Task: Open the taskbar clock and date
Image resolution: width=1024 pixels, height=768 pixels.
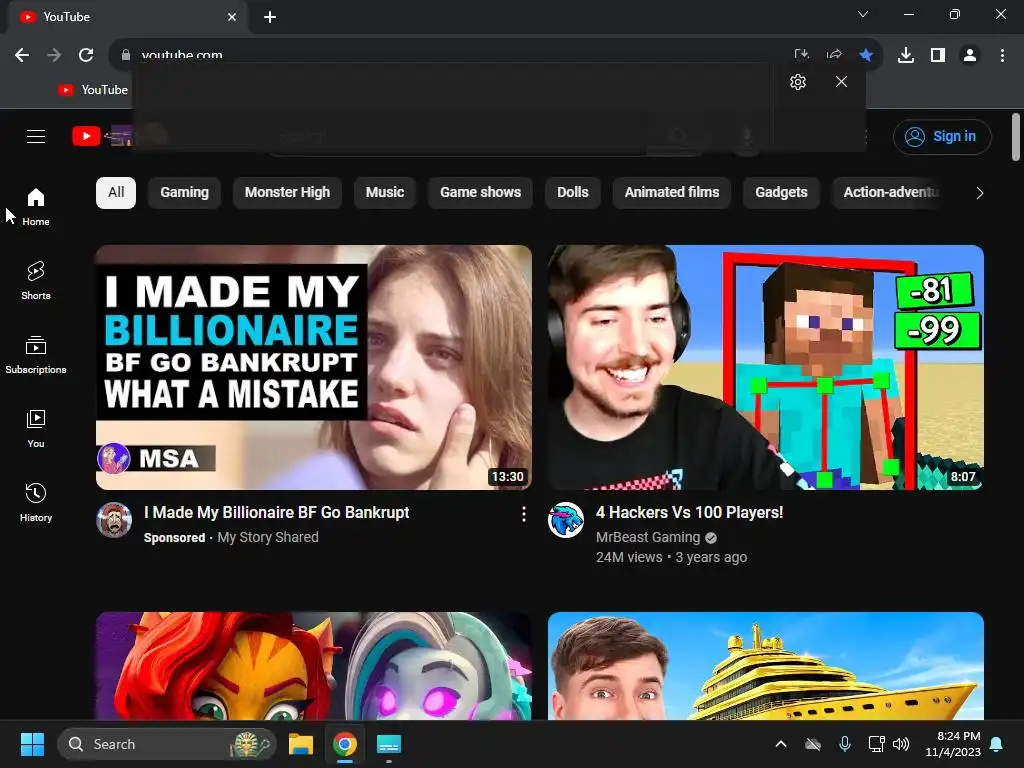Action: click(x=953, y=744)
